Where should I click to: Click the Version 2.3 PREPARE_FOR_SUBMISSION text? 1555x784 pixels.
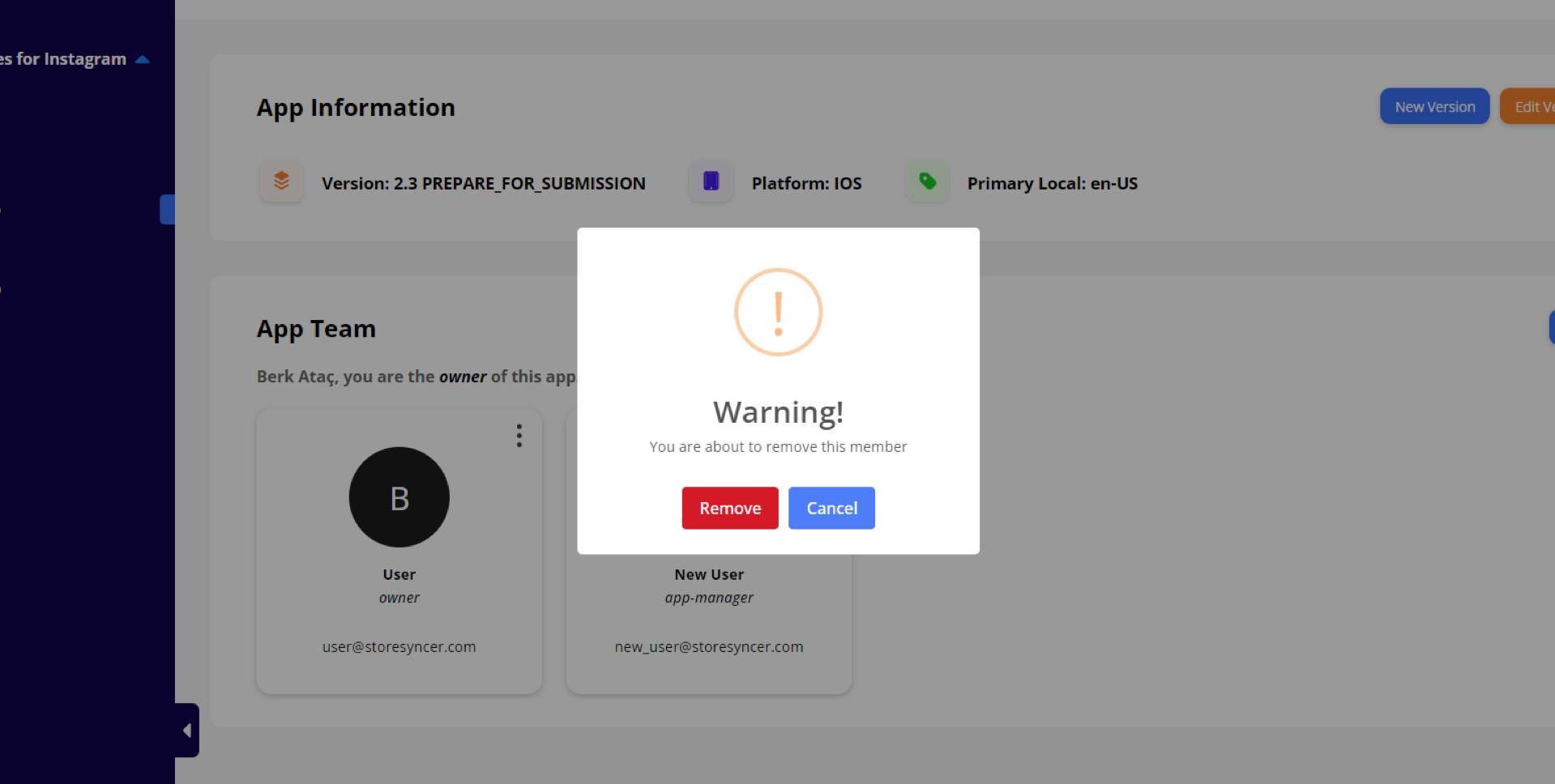pyautogui.click(x=483, y=184)
